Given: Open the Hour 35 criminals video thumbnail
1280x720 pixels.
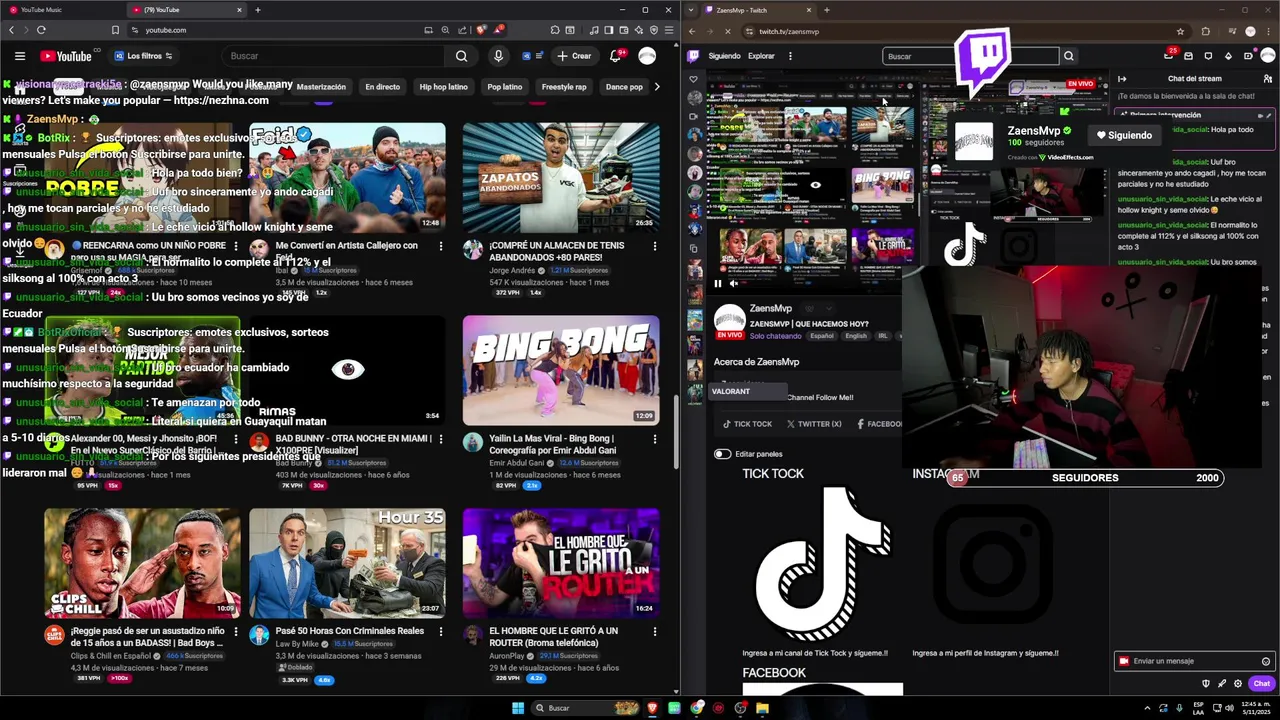Looking at the screenshot, I should pos(347,563).
